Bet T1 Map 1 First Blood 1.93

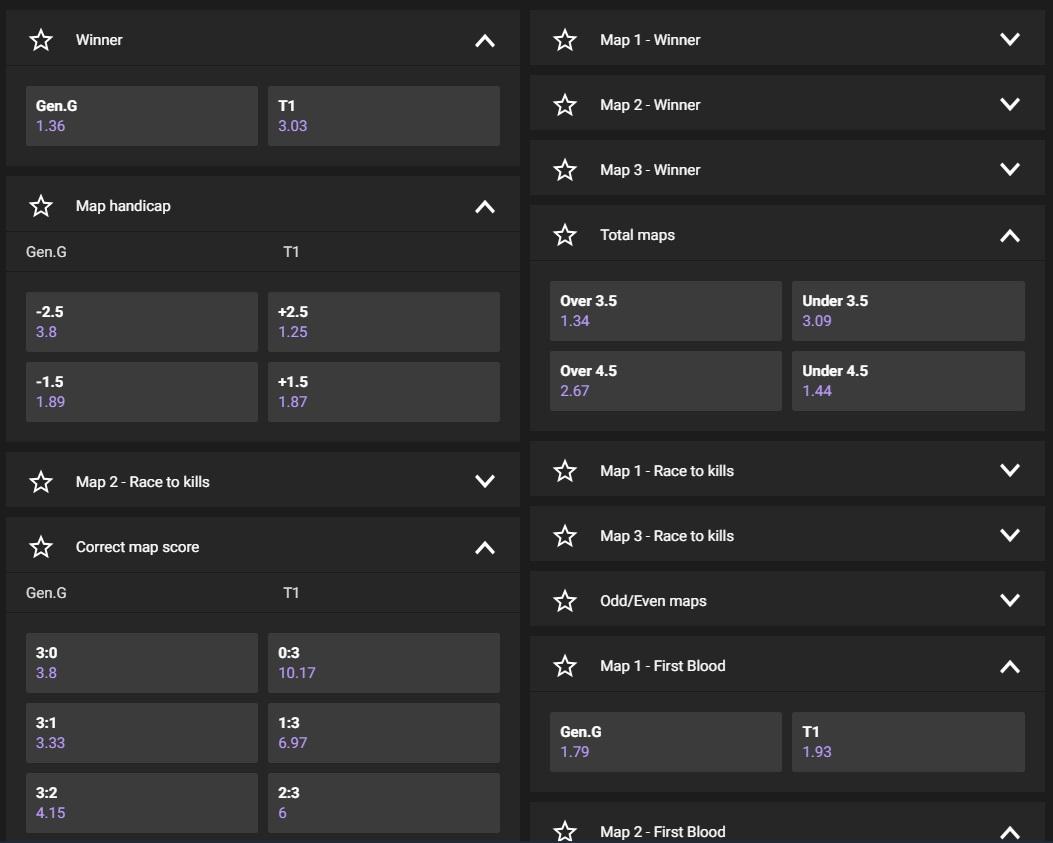click(x=909, y=742)
